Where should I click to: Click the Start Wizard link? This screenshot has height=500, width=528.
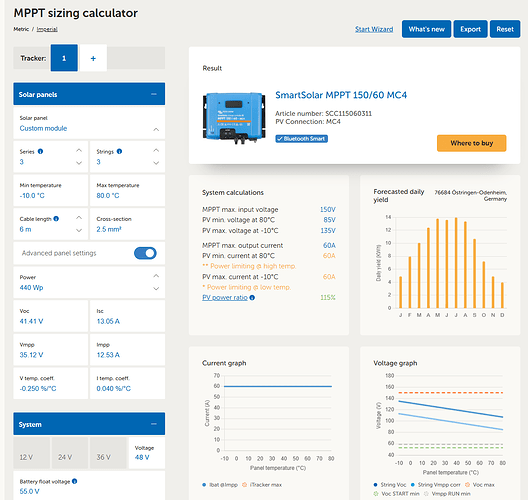pos(374,29)
